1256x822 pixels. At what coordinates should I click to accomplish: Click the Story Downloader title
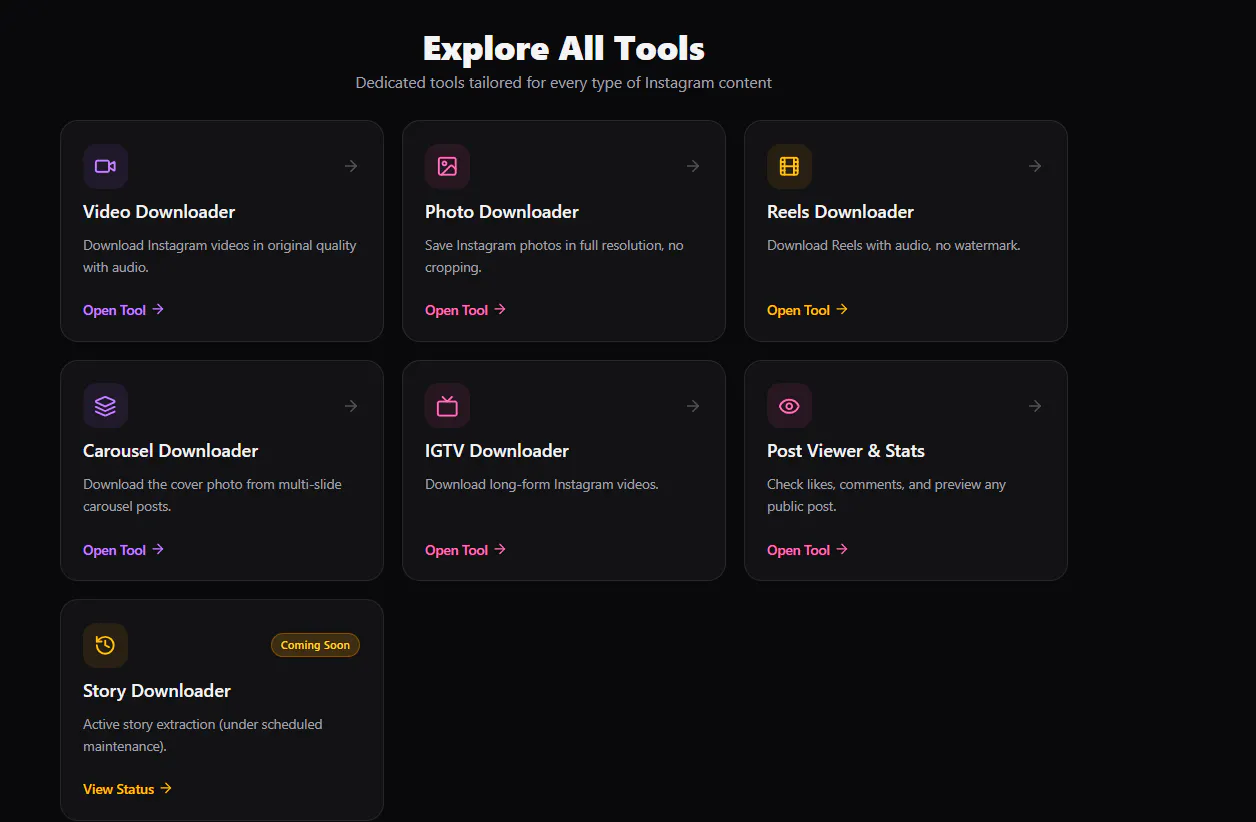coord(157,691)
